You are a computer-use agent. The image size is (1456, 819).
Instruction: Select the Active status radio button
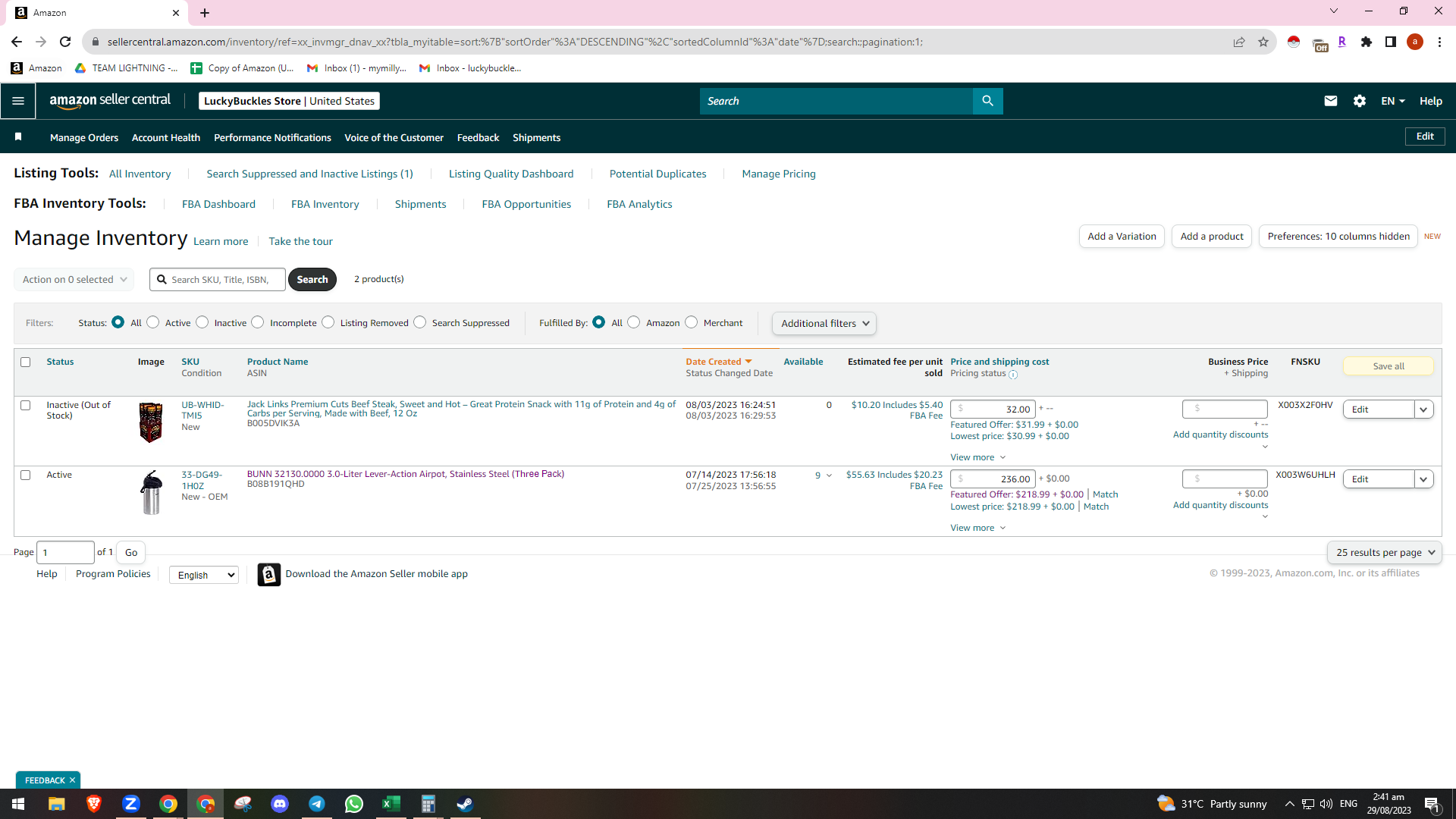(x=153, y=322)
